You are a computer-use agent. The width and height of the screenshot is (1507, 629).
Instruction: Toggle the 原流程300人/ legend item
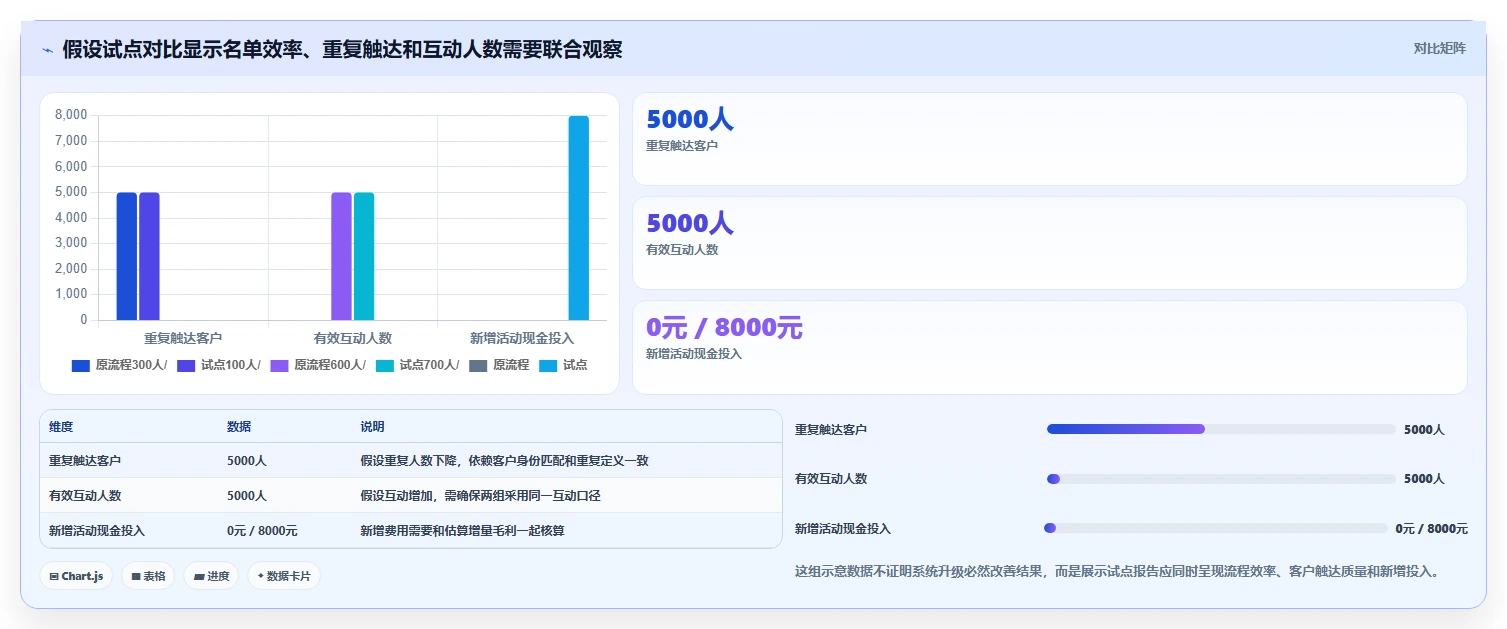120,365
